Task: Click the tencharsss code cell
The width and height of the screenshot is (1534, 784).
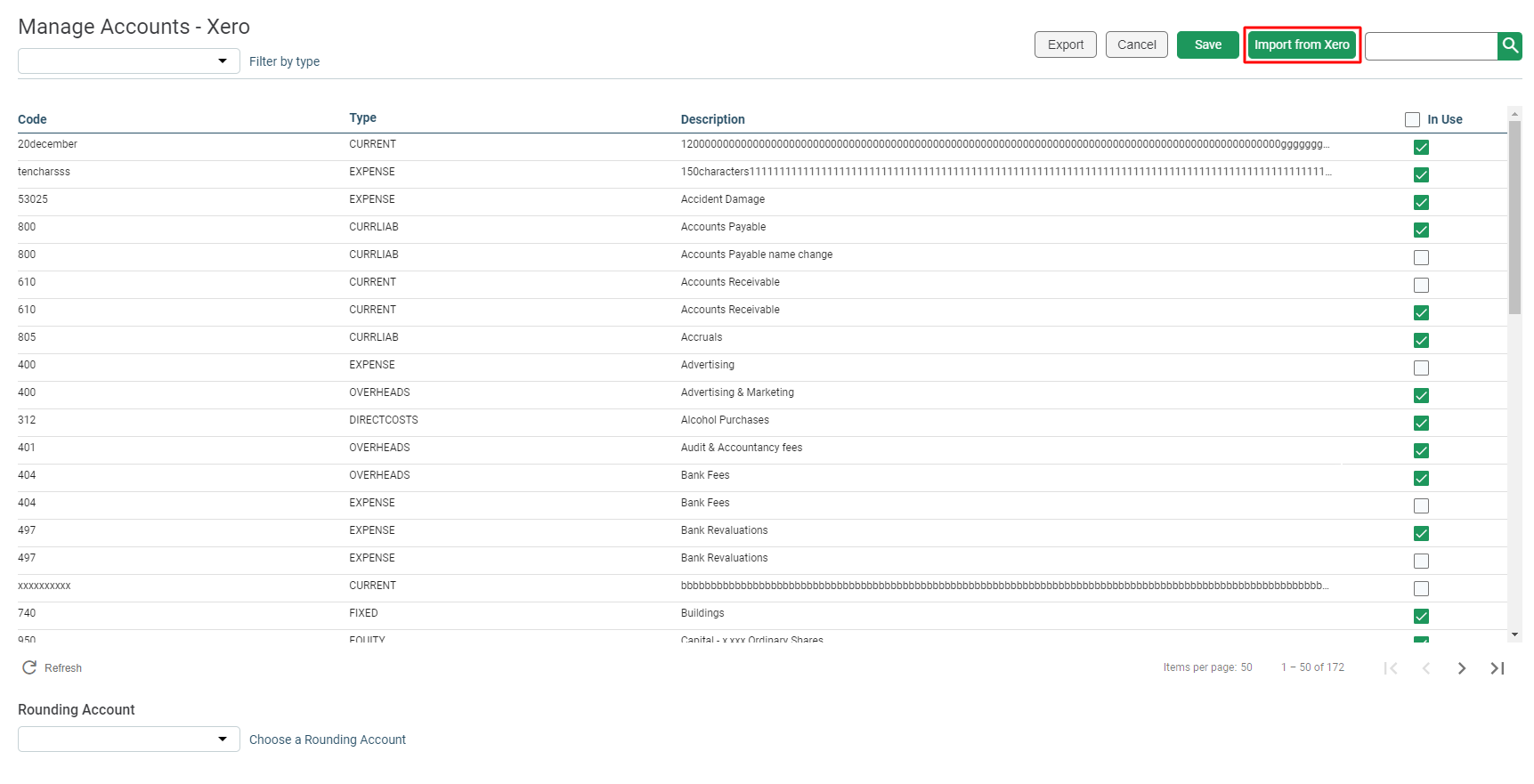Action: (x=44, y=172)
